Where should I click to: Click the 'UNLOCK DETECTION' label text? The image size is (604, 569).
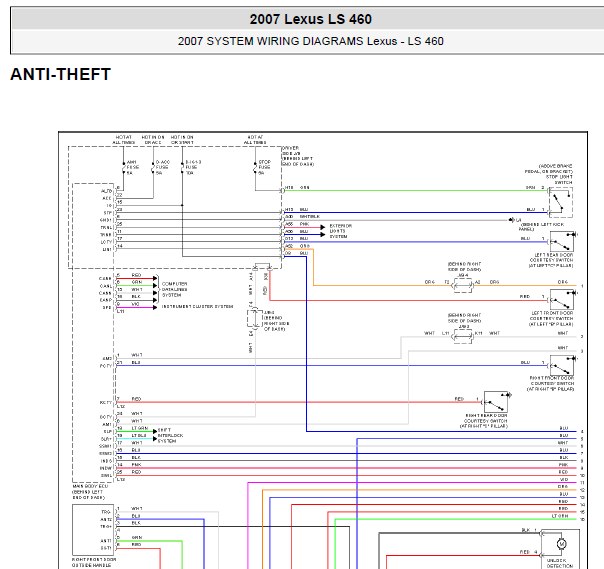pyautogui.click(x=560, y=563)
